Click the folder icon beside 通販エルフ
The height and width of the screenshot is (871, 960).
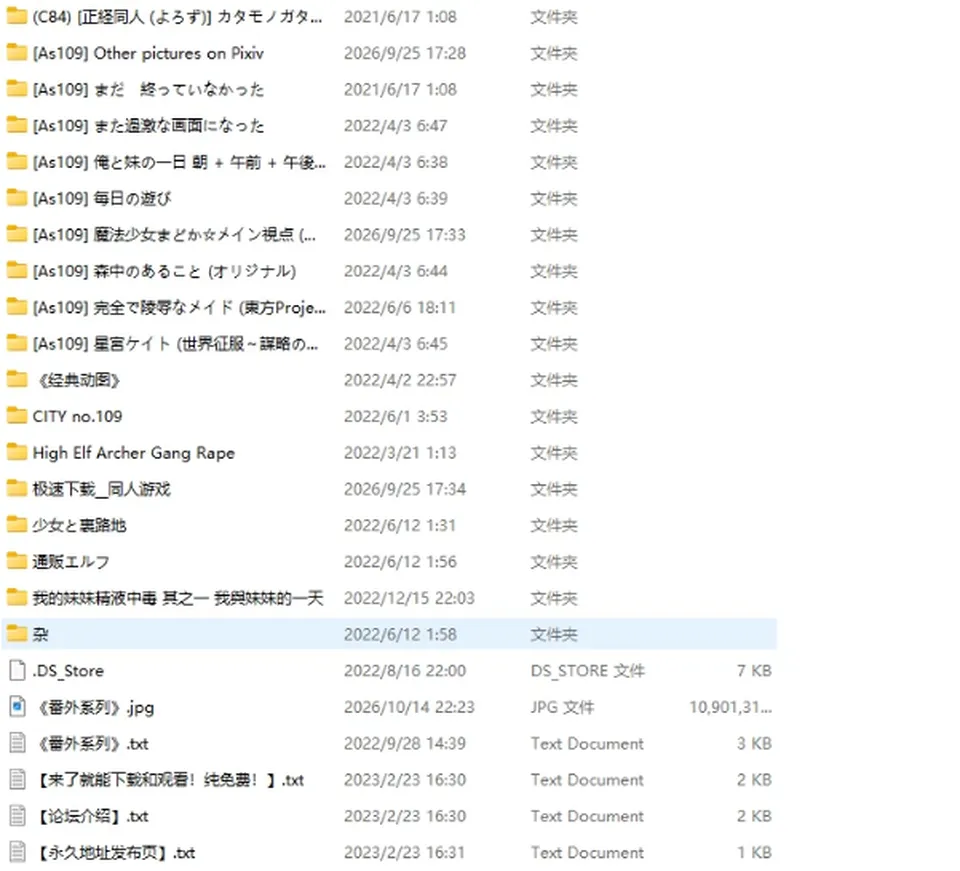click(x=17, y=561)
